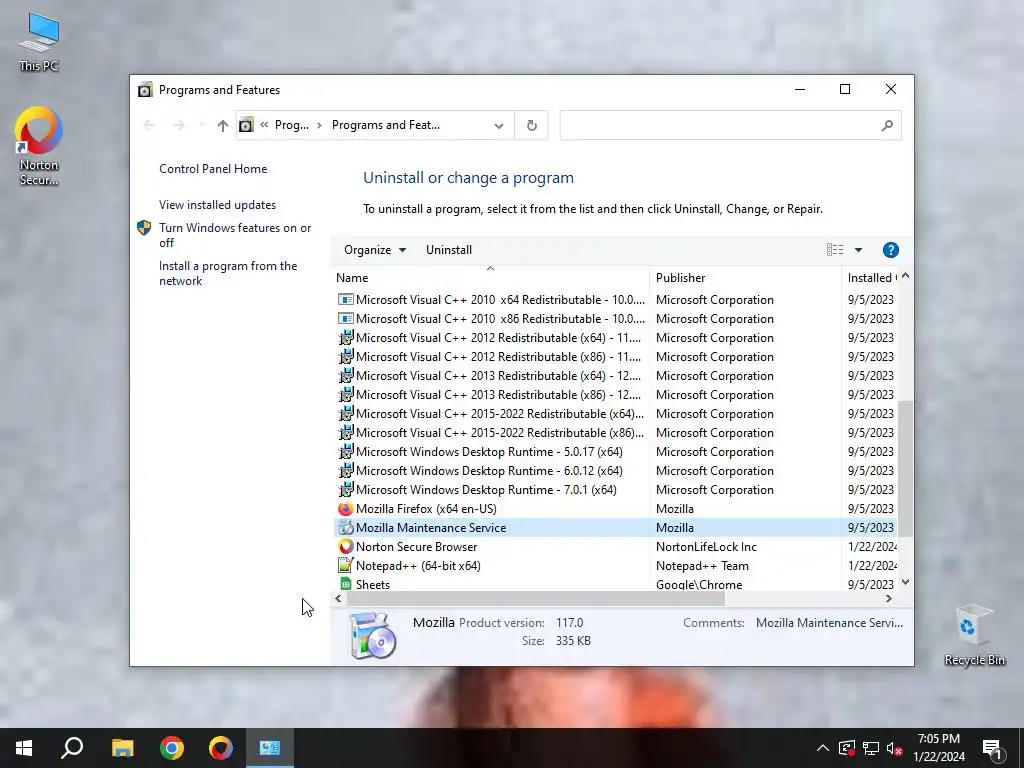This screenshot has height=768, width=1024.
Task: Click the Programs and Features title bar icon
Action: coord(145,89)
